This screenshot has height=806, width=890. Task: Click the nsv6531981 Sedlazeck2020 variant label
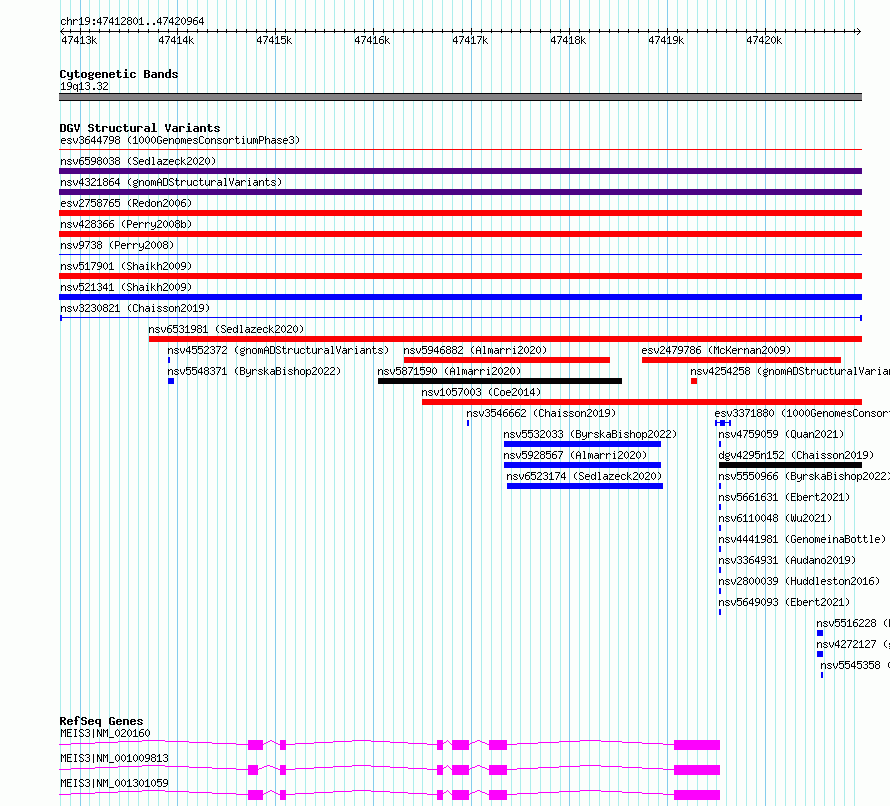226,329
